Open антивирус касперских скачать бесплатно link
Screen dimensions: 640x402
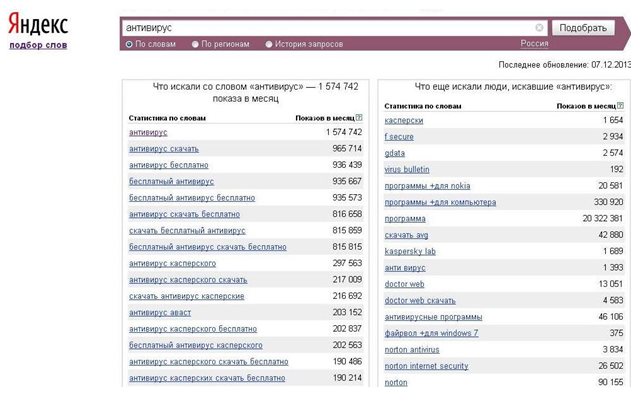pos(207,378)
